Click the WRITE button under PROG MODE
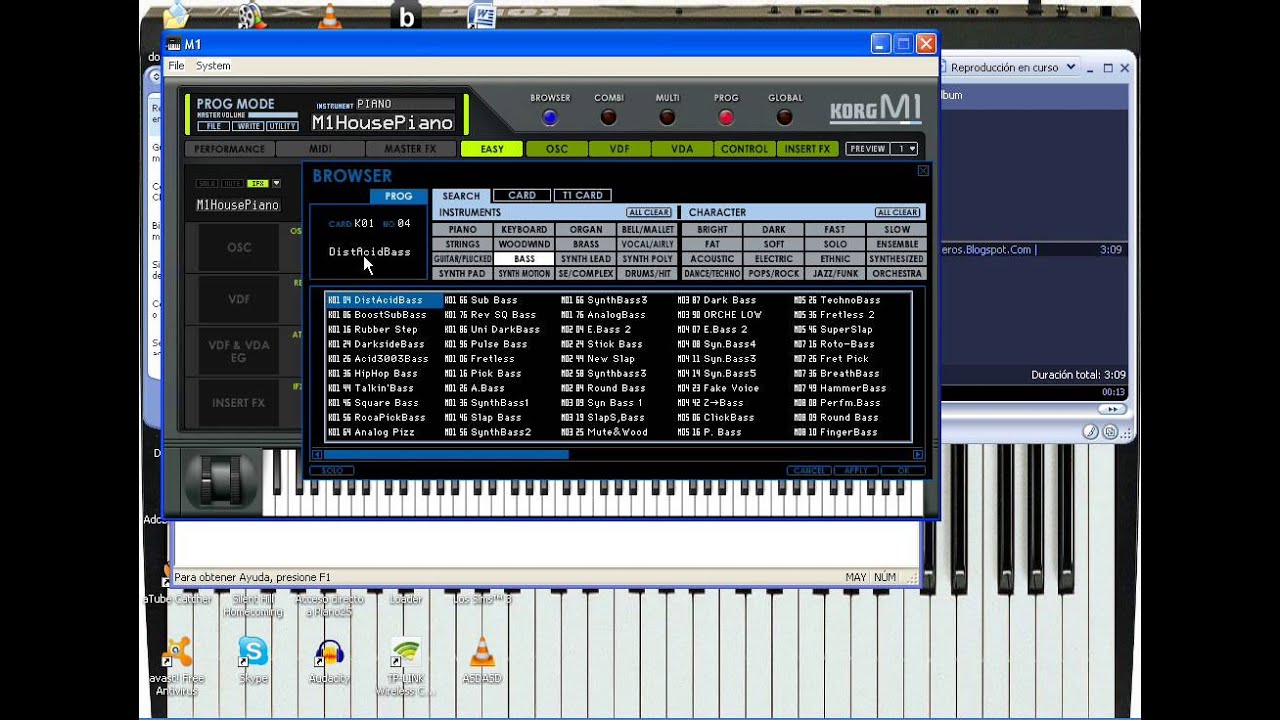This screenshot has width=1280, height=720. click(x=247, y=127)
